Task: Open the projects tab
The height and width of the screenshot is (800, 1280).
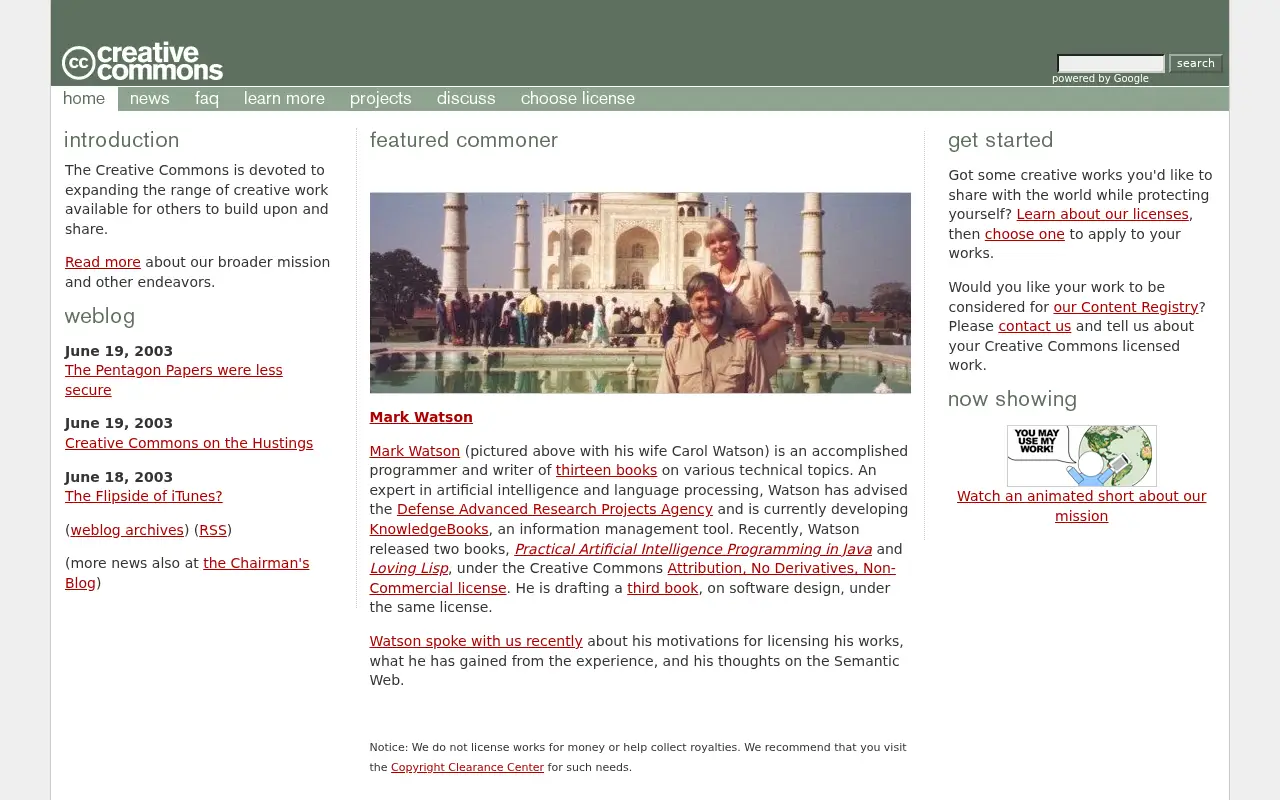Action: (x=381, y=99)
